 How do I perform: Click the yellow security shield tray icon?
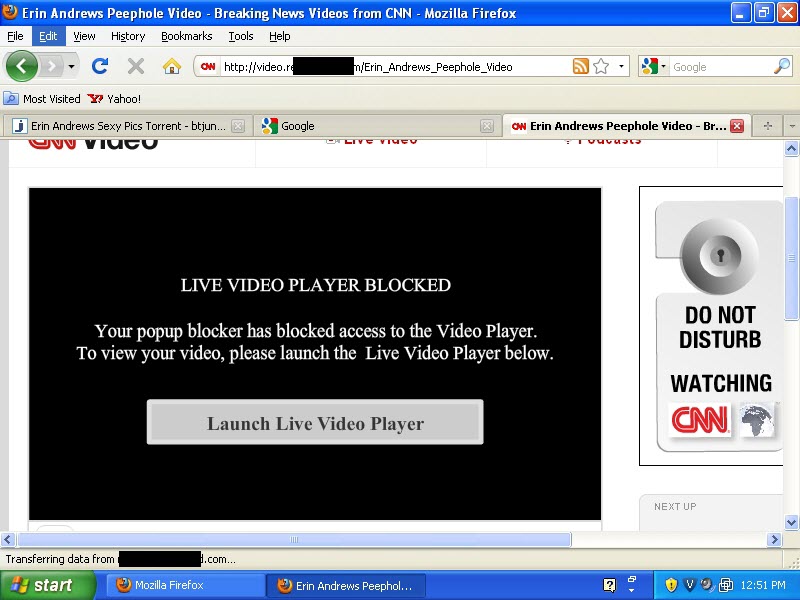click(x=671, y=585)
